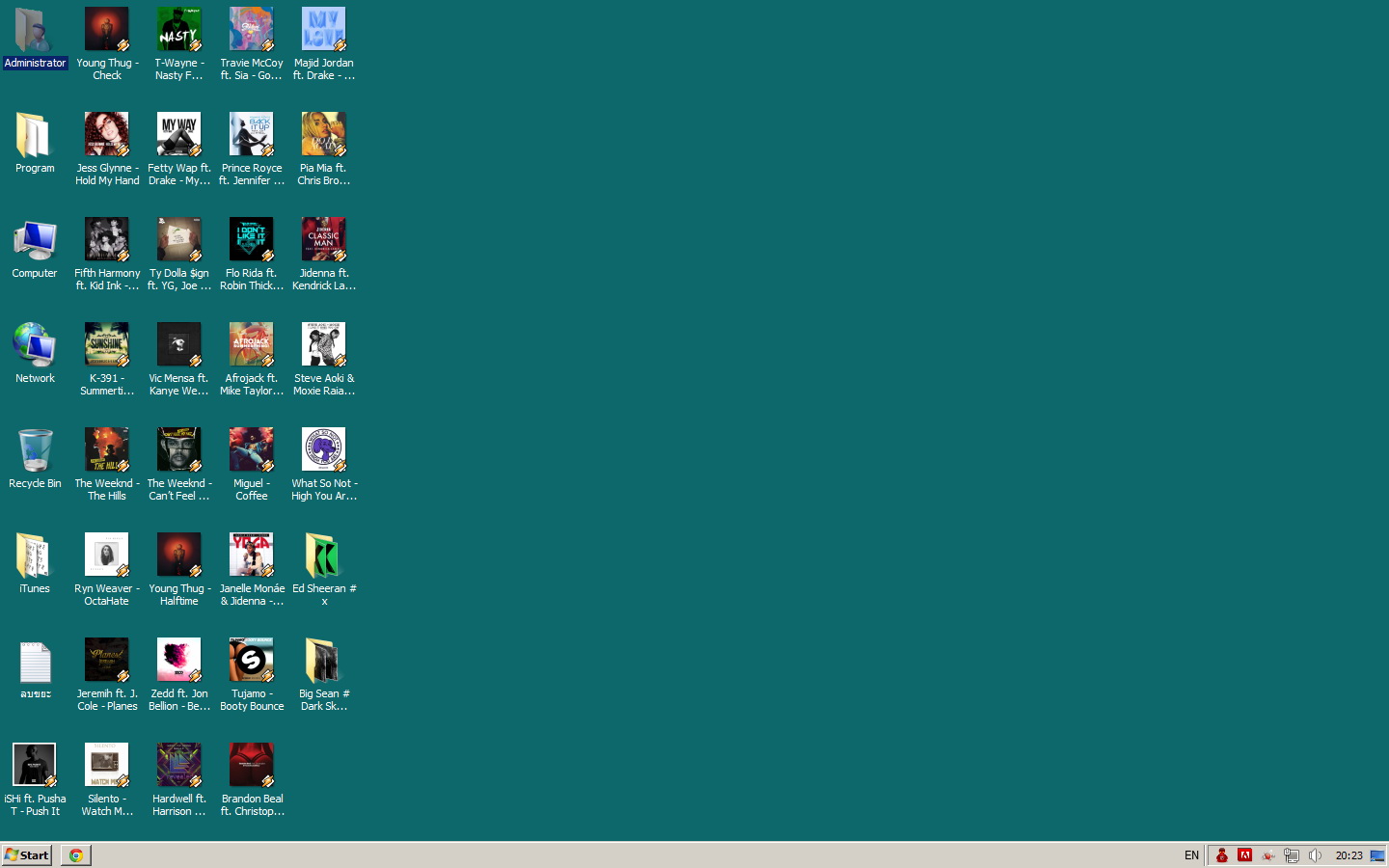Open the iTunes folder icon
This screenshot has height=868, width=1389.
[x=35, y=564]
